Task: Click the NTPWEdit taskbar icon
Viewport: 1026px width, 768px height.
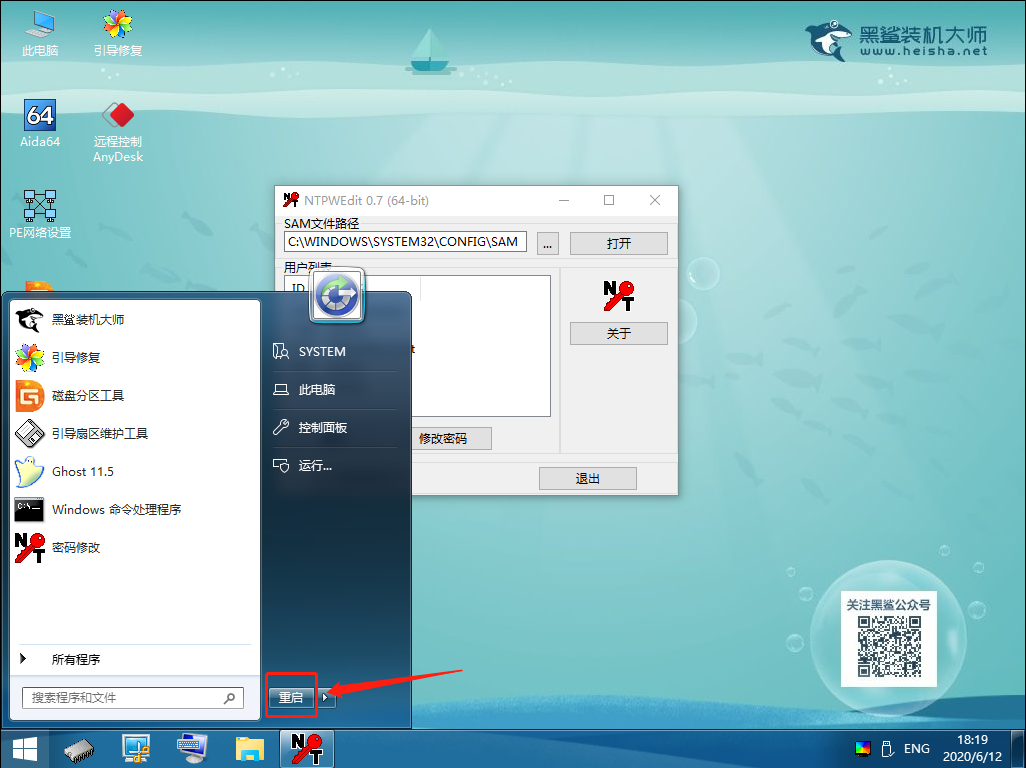Action: (x=306, y=748)
